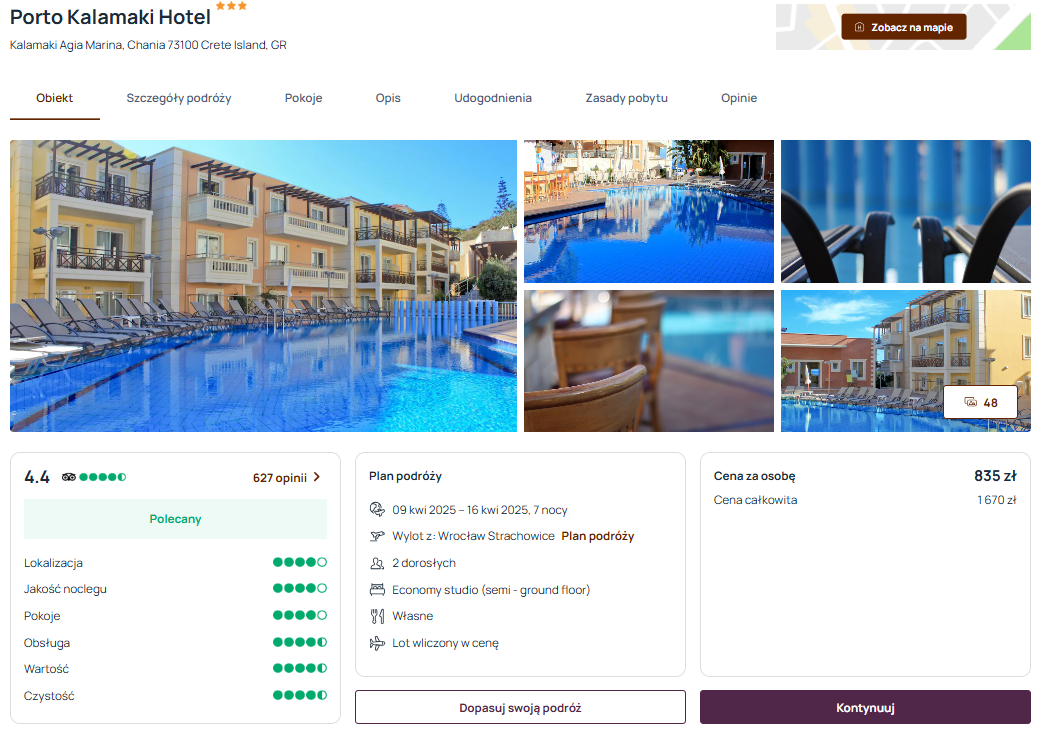Viewport: 1042px width, 731px height.
Task: Click the calendar icon beside travel dates
Action: pos(377,510)
